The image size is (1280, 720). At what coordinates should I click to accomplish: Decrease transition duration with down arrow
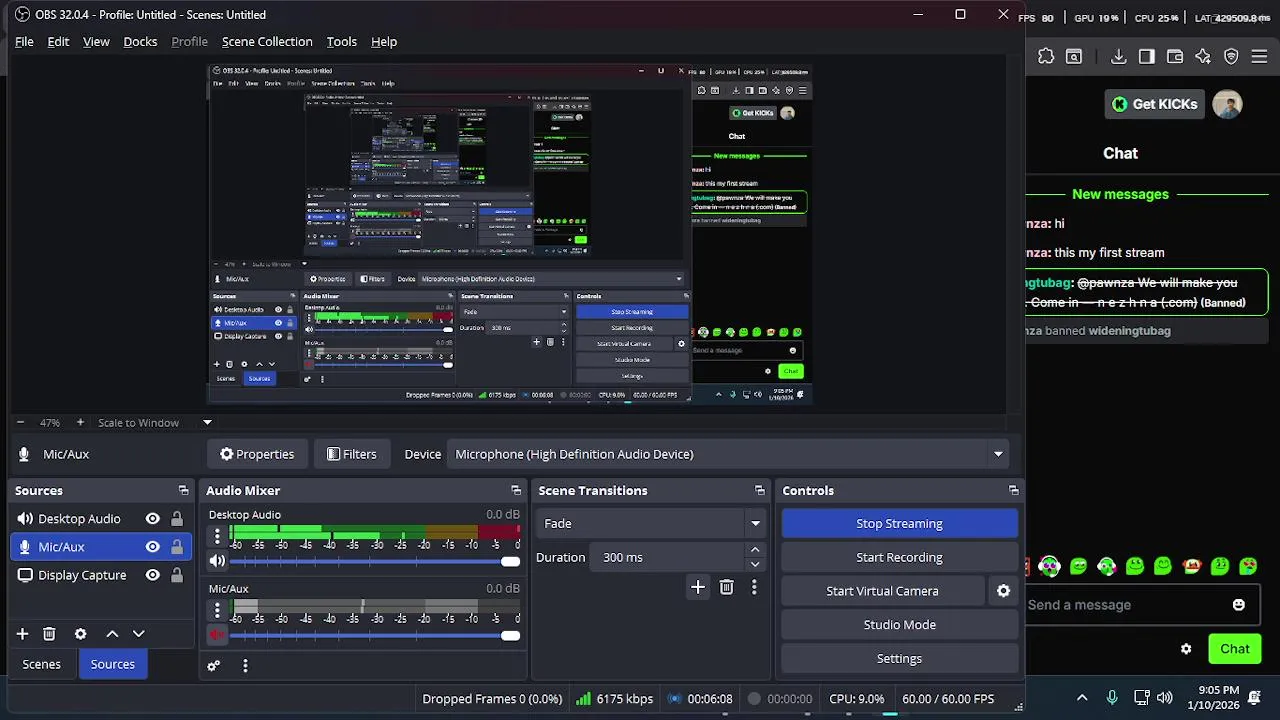point(755,564)
